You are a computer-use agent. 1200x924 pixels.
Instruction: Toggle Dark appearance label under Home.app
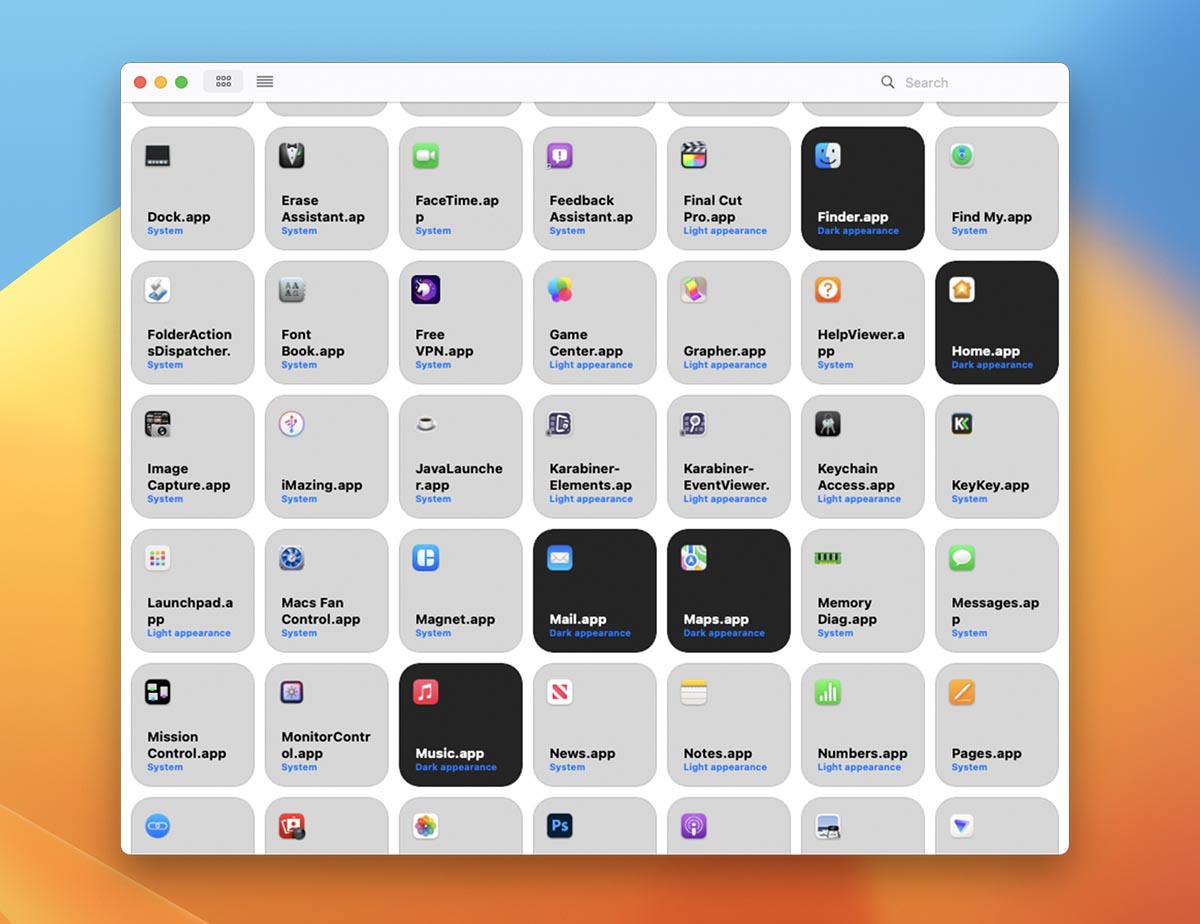[x=991, y=365]
